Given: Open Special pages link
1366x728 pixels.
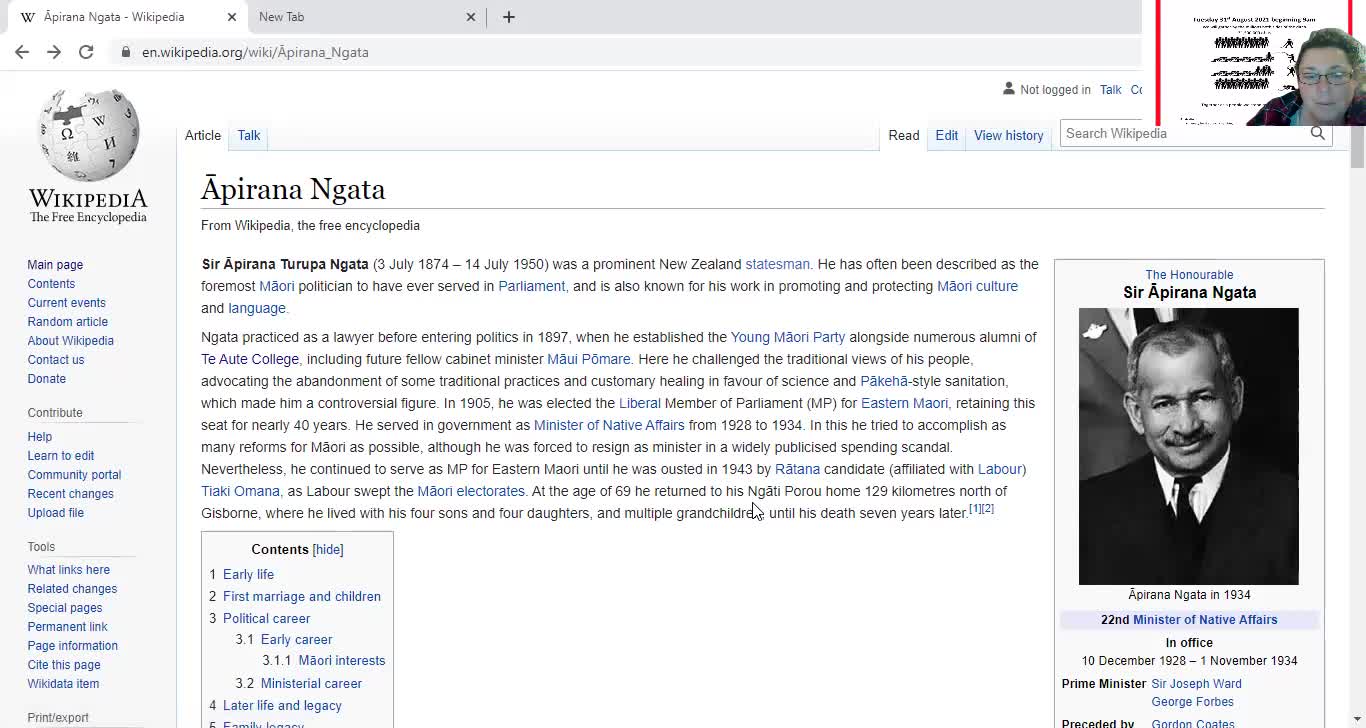Looking at the screenshot, I should click(x=65, y=608).
